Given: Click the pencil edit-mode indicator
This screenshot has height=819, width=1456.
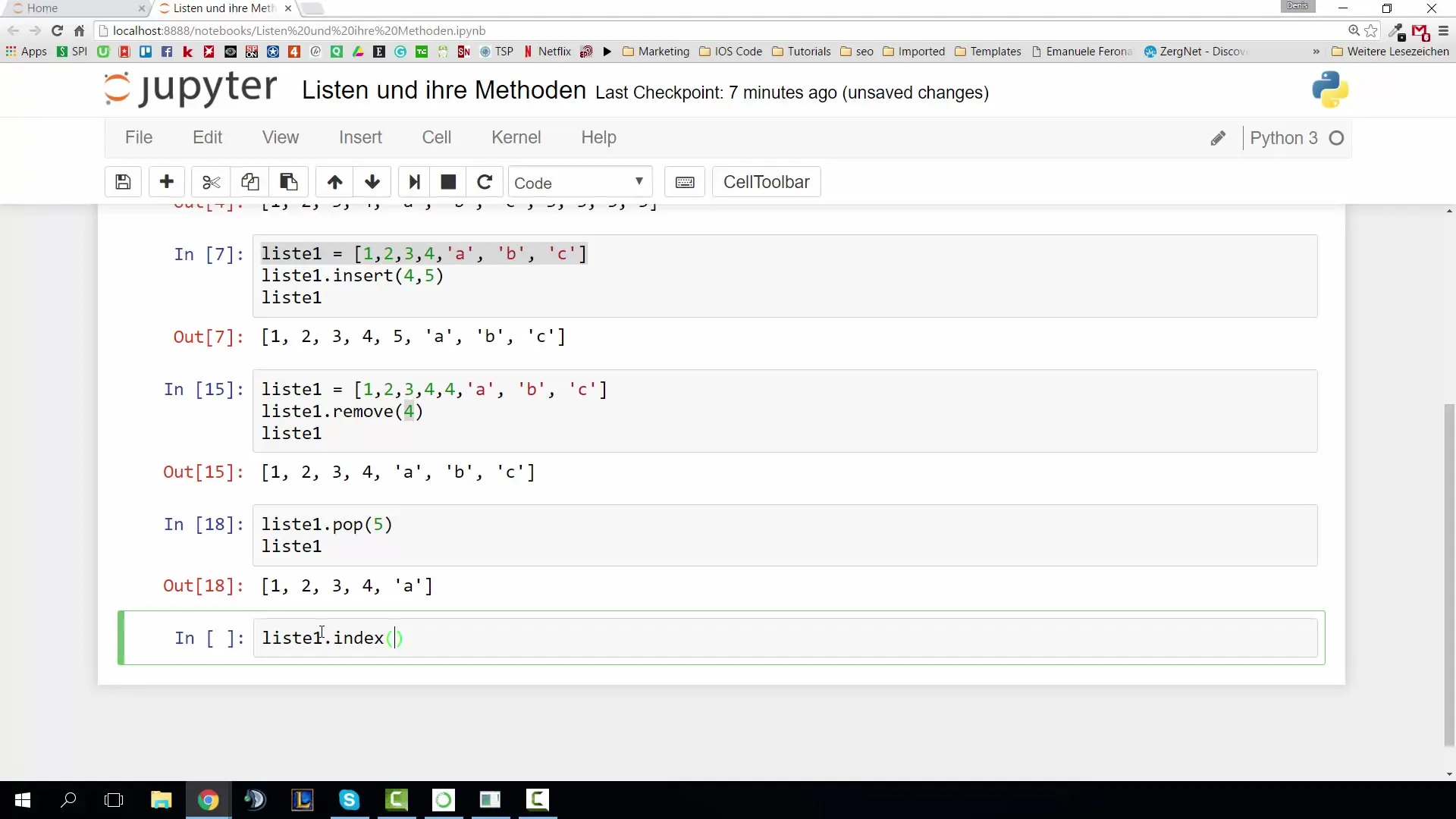Looking at the screenshot, I should (1218, 138).
